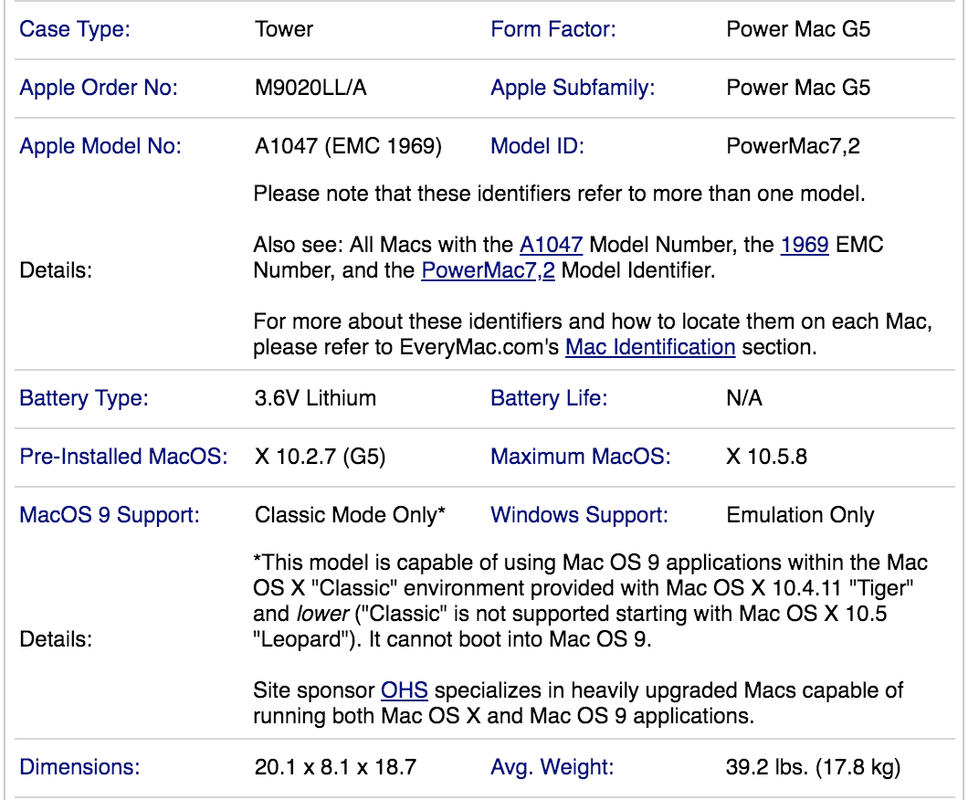968x800 pixels.
Task: Click the 'Apple Order No:' label
Action: click(99, 88)
